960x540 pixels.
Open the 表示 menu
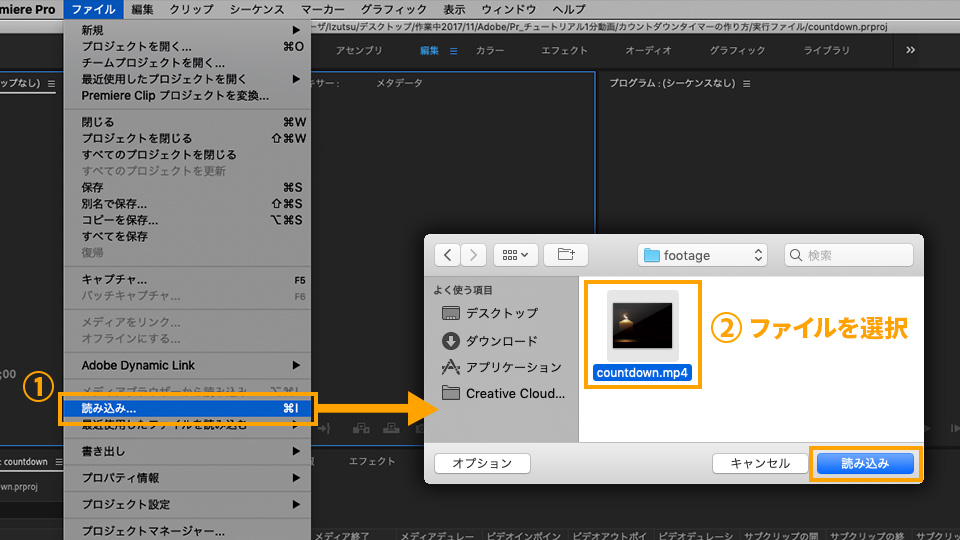(454, 9)
